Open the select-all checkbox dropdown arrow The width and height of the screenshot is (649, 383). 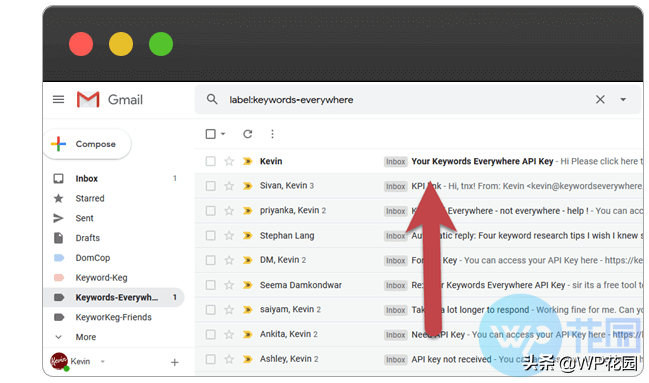(x=223, y=134)
